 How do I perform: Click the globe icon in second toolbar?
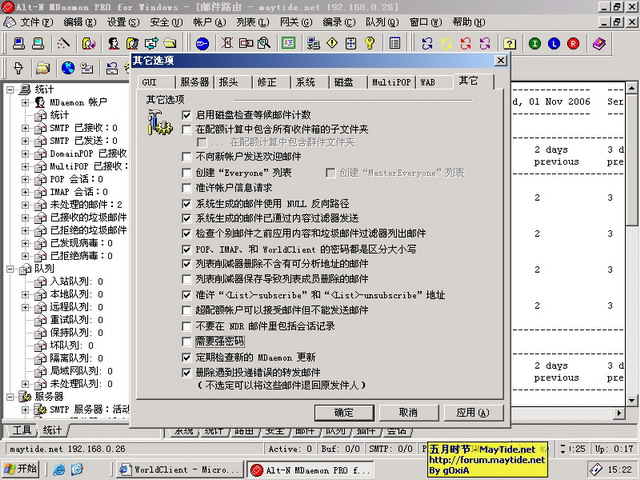click(68, 68)
